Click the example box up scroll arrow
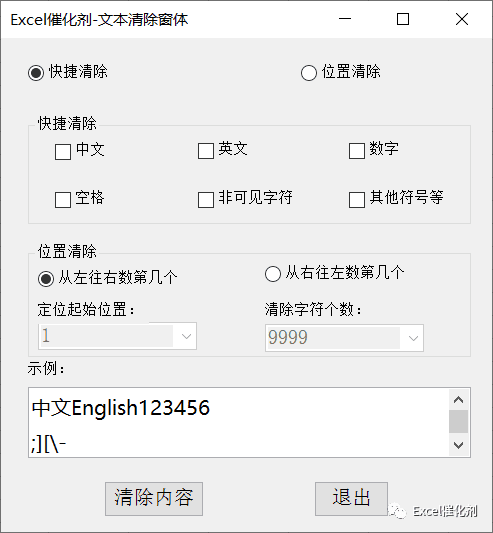493x533 pixels. [459, 399]
